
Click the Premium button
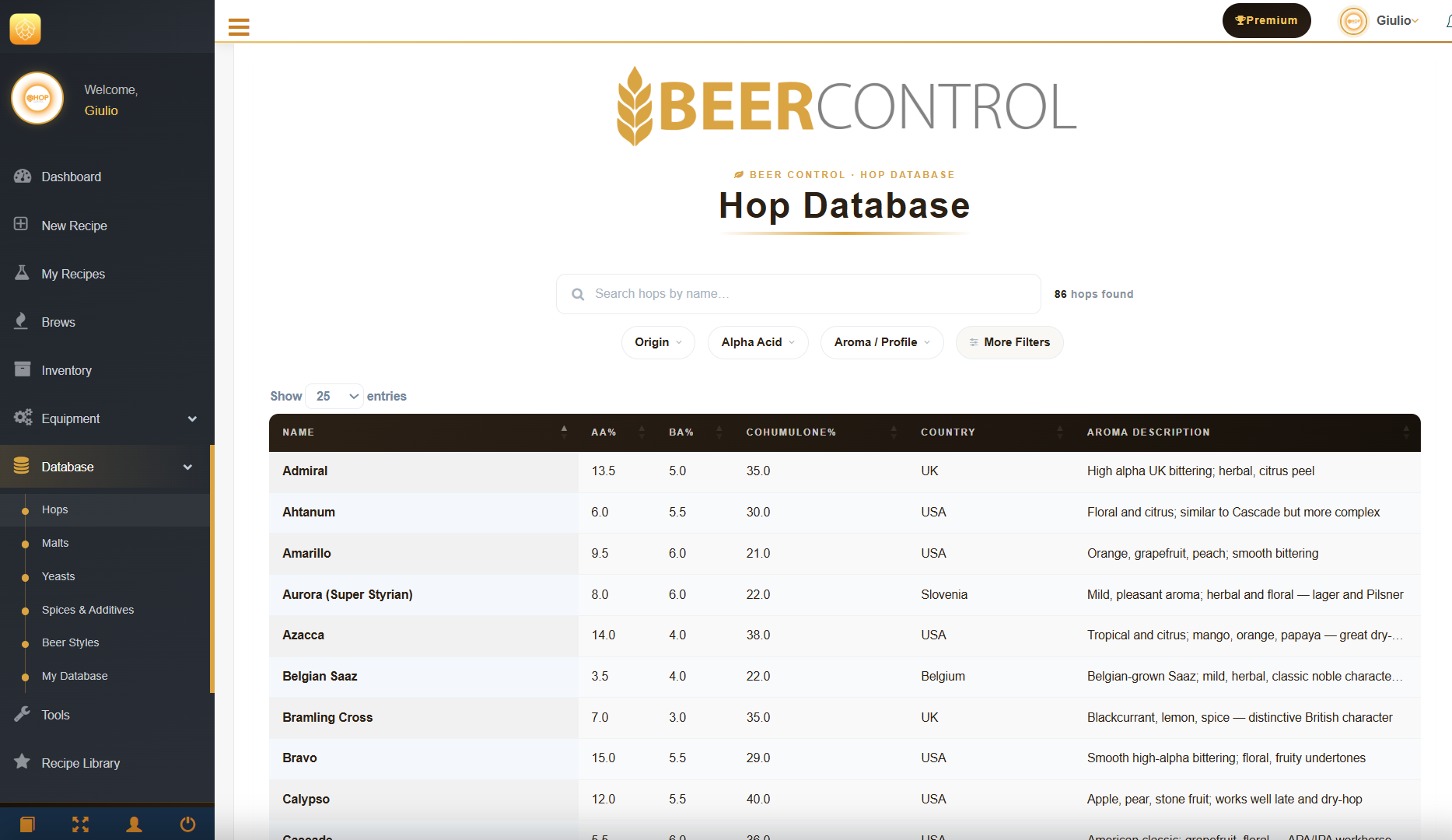(1266, 20)
